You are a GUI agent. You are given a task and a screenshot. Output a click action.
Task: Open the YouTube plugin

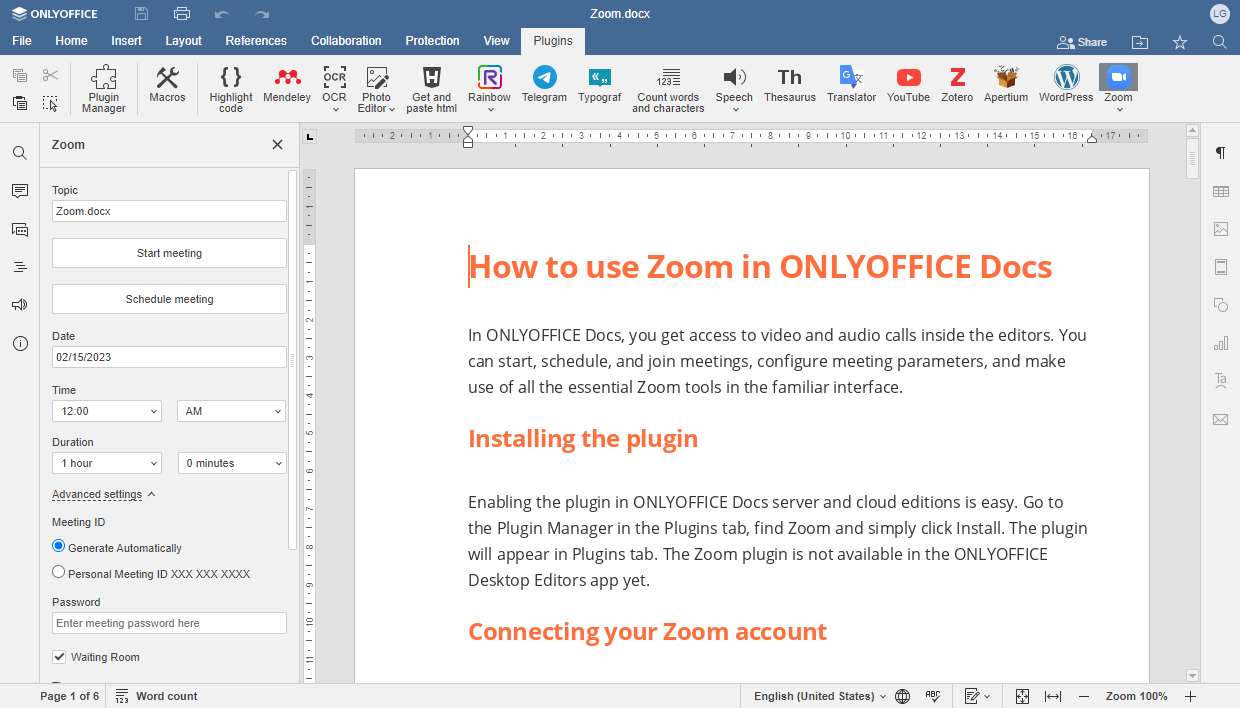[908, 84]
